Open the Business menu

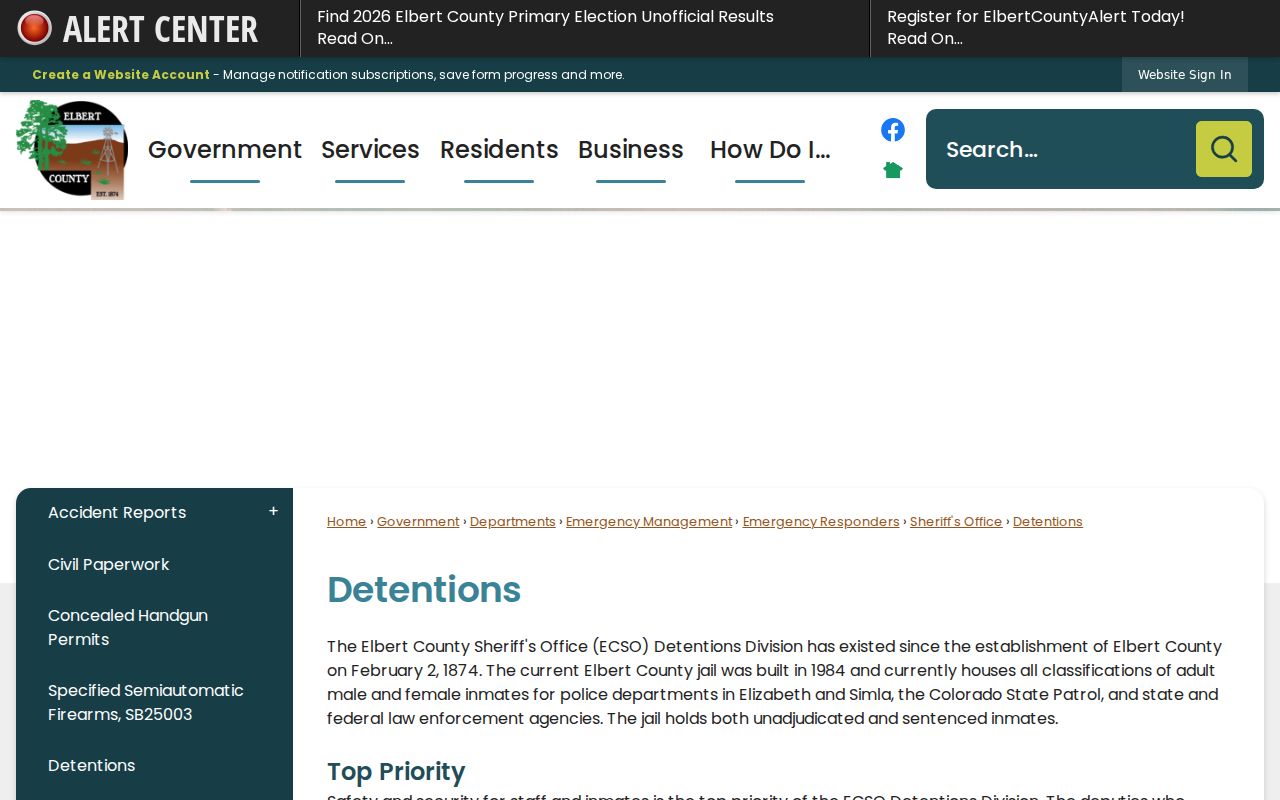(631, 150)
